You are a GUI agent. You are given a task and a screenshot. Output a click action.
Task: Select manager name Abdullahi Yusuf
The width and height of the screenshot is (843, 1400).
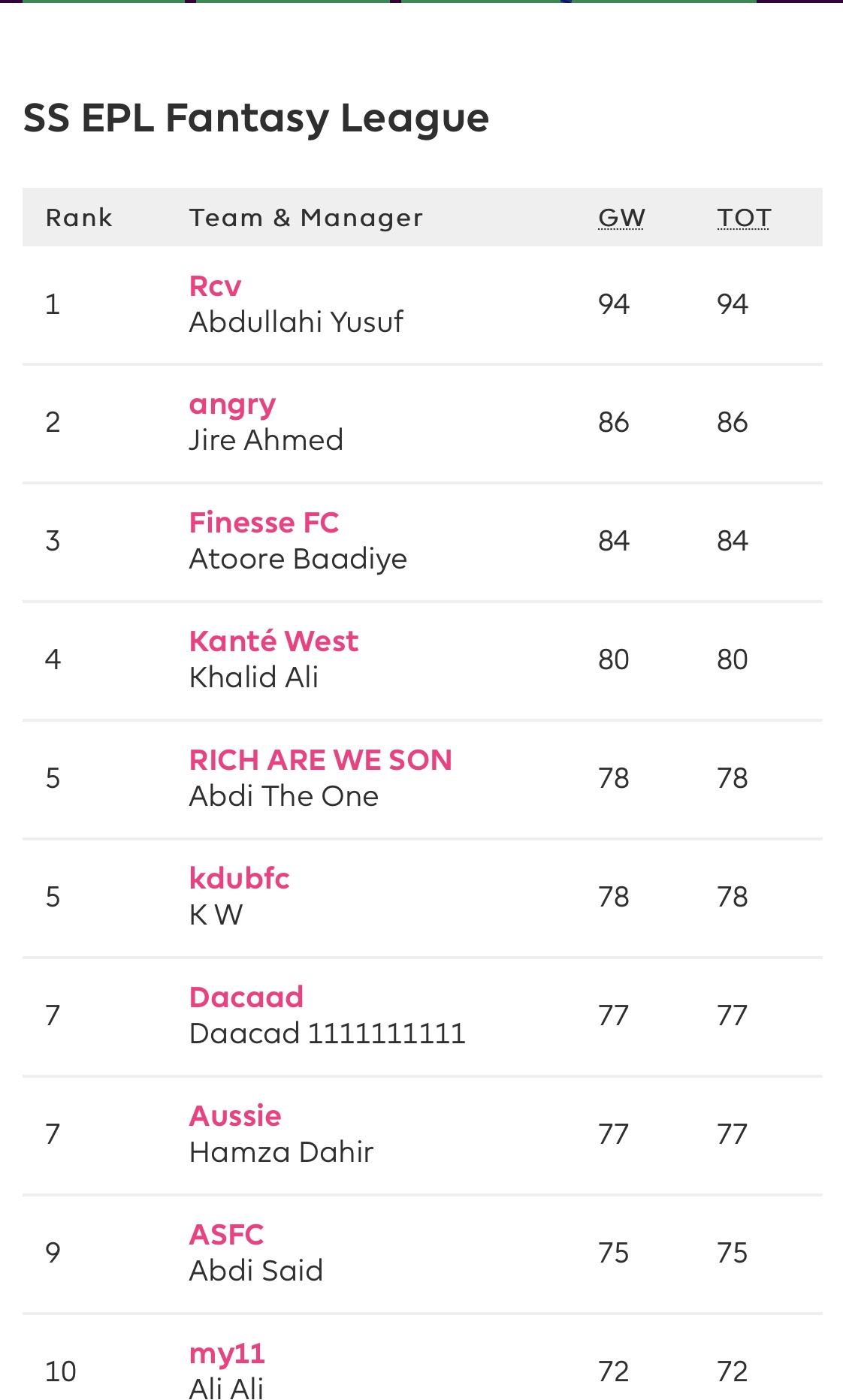click(296, 322)
